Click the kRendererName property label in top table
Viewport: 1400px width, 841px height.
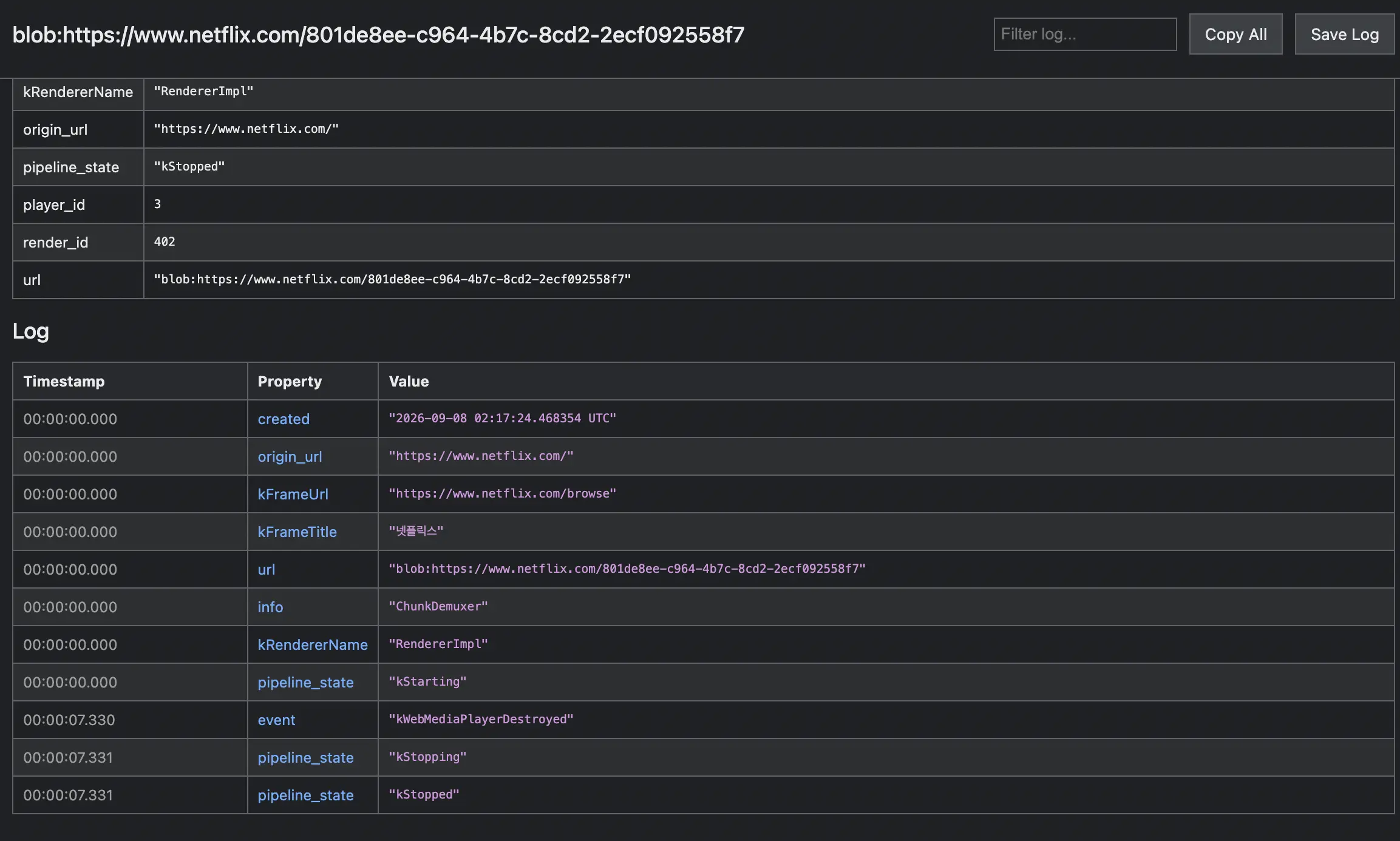pyautogui.click(x=78, y=92)
